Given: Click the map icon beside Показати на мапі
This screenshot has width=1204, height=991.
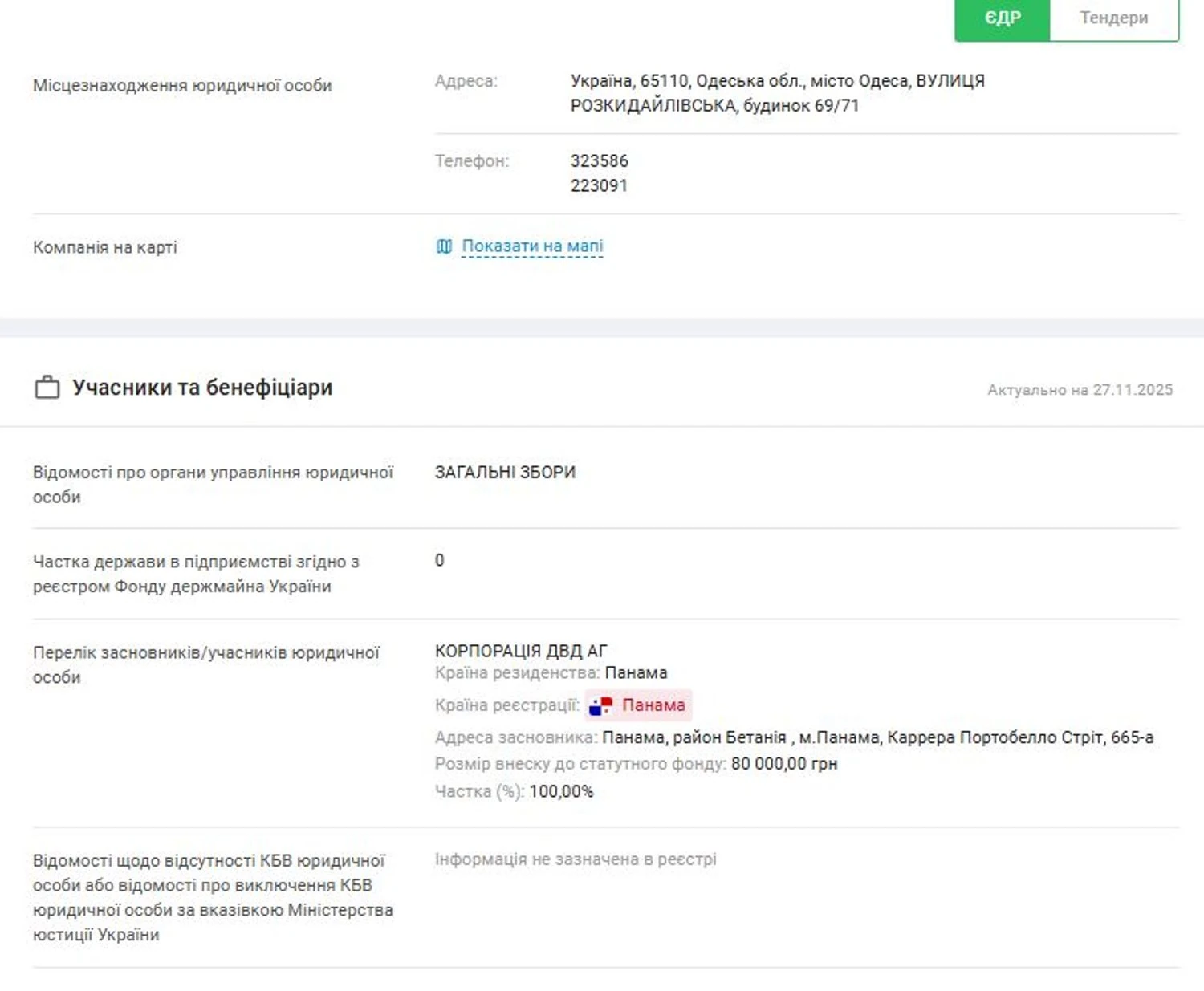Looking at the screenshot, I should point(444,246).
